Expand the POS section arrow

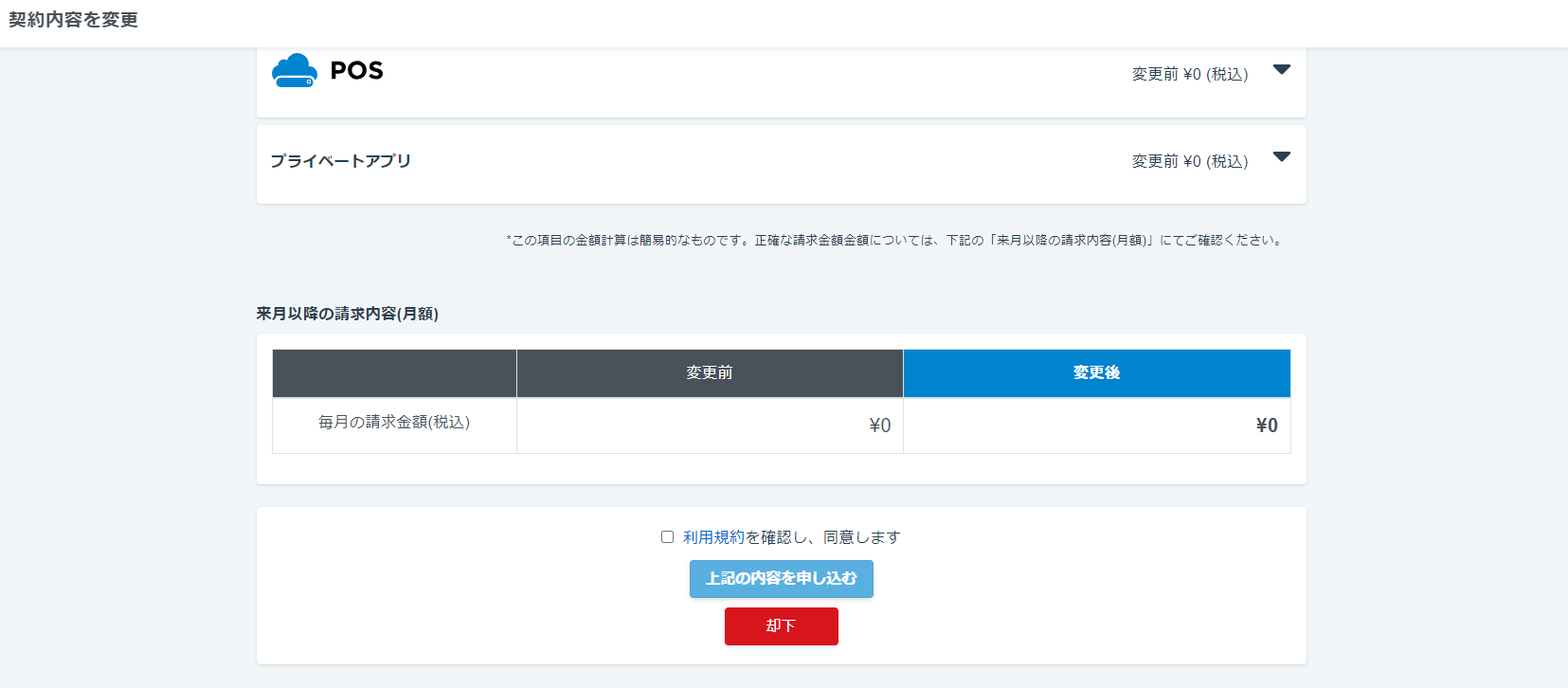(1281, 70)
